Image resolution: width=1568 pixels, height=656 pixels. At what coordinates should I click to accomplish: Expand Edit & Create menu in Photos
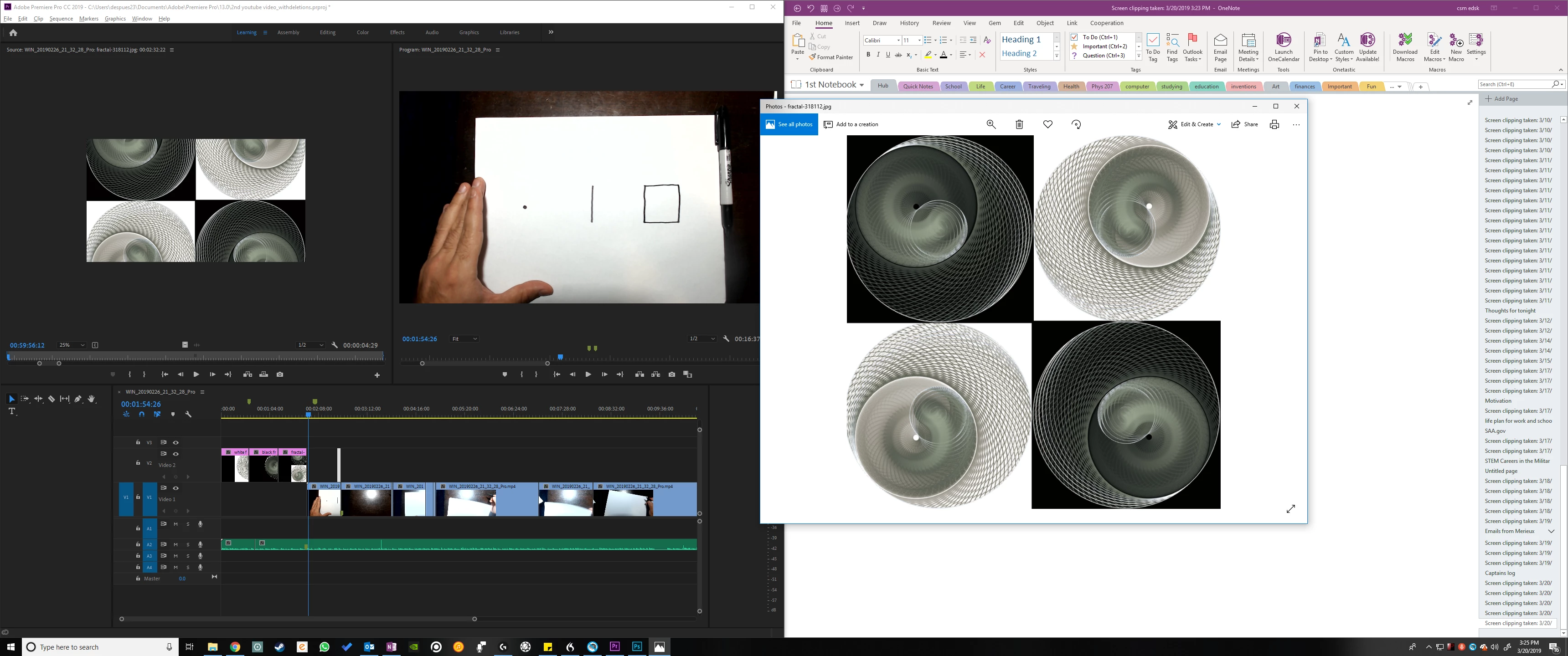click(1194, 124)
